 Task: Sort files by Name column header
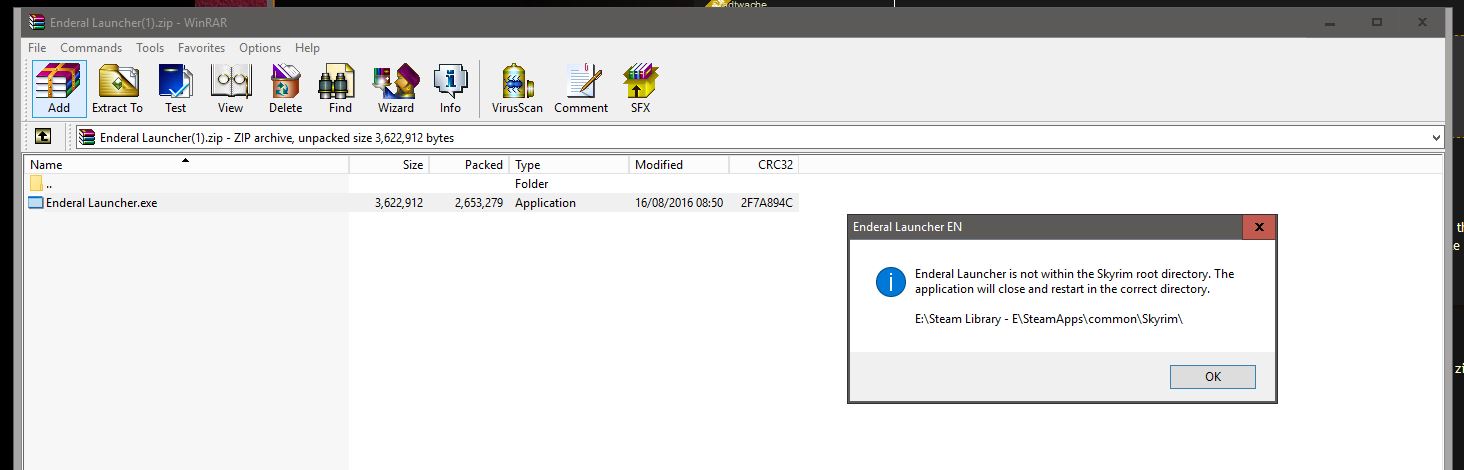pyautogui.click(x=46, y=165)
